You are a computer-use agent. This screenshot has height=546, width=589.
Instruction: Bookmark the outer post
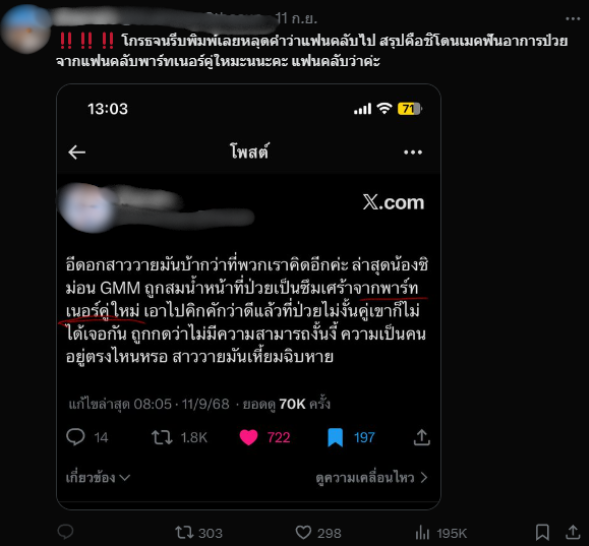542,532
